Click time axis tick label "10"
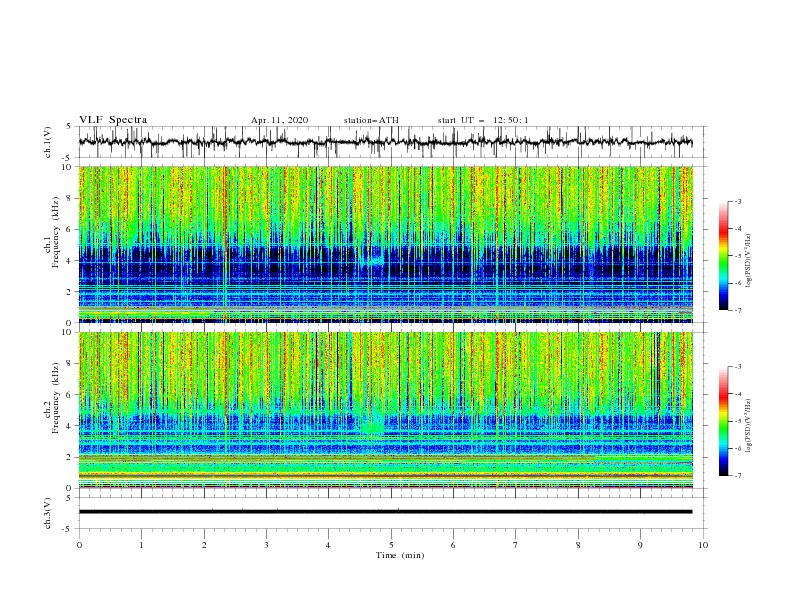 (703, 545)
